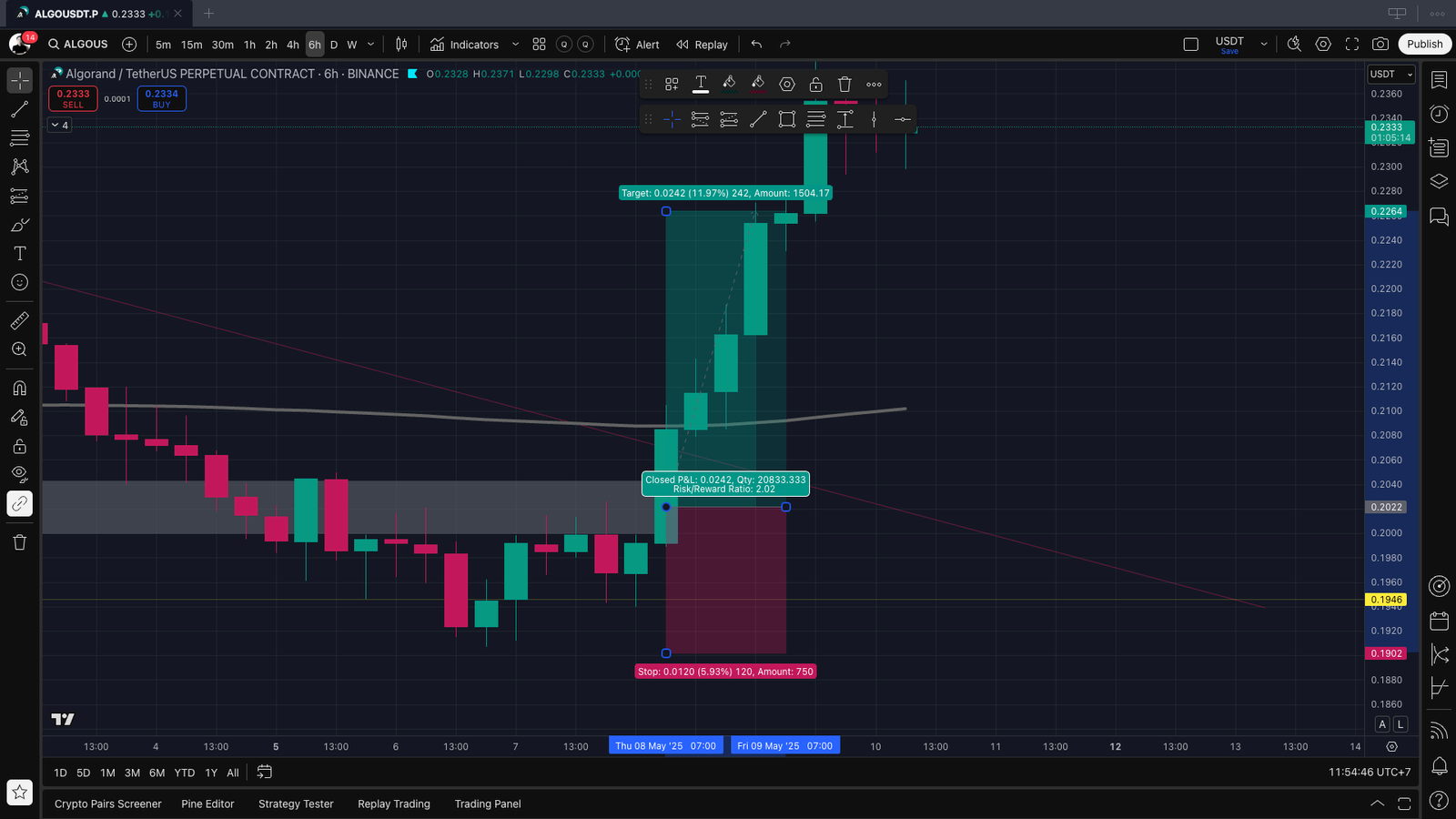The height and width of the screenshot is (819, 1456).
Task: Select the Trend Line drawing tool
Action: pyautogui.click(x=19, y=109)
